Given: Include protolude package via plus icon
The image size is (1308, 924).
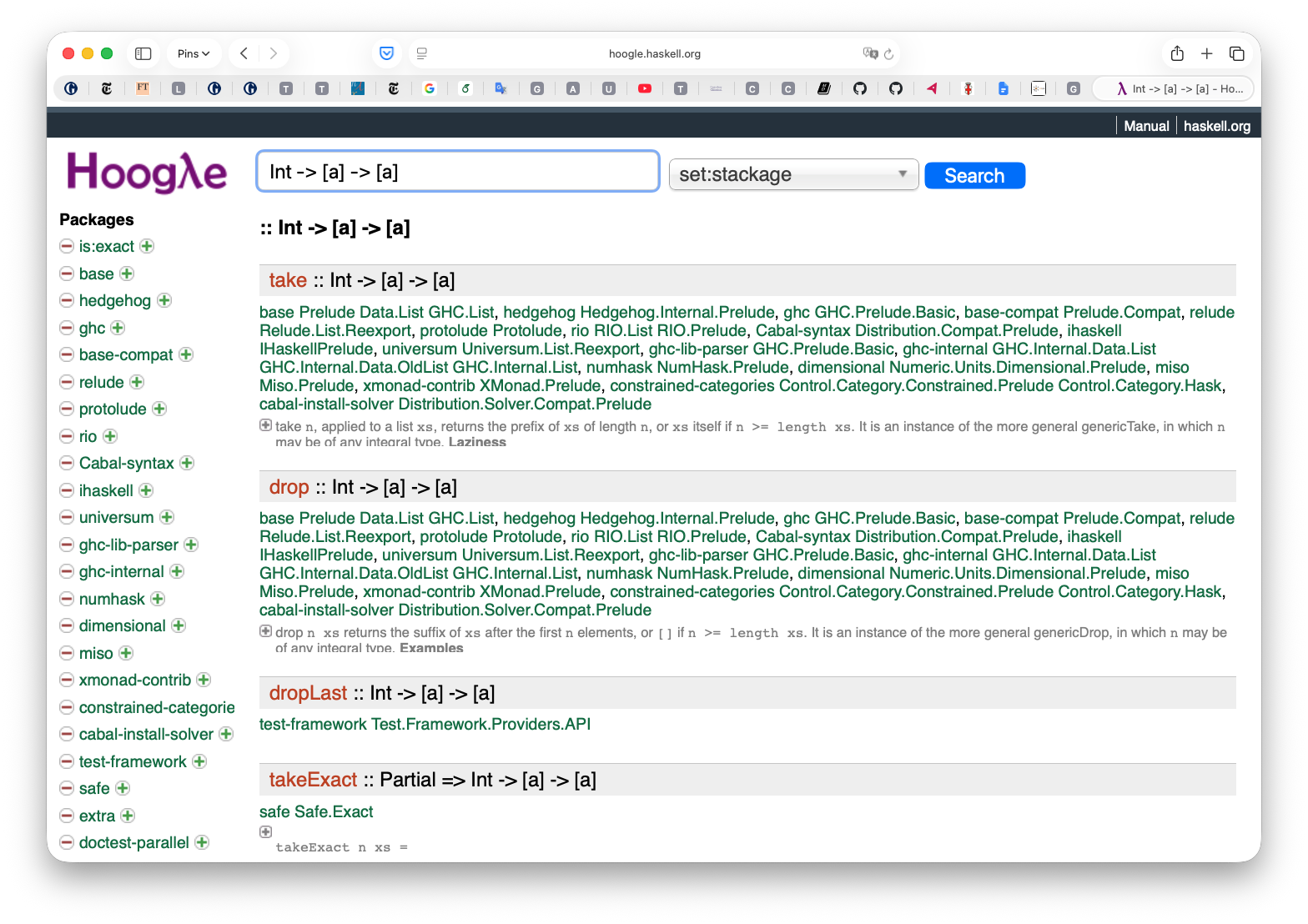Looking at the screenshot, I should point(159,409).
